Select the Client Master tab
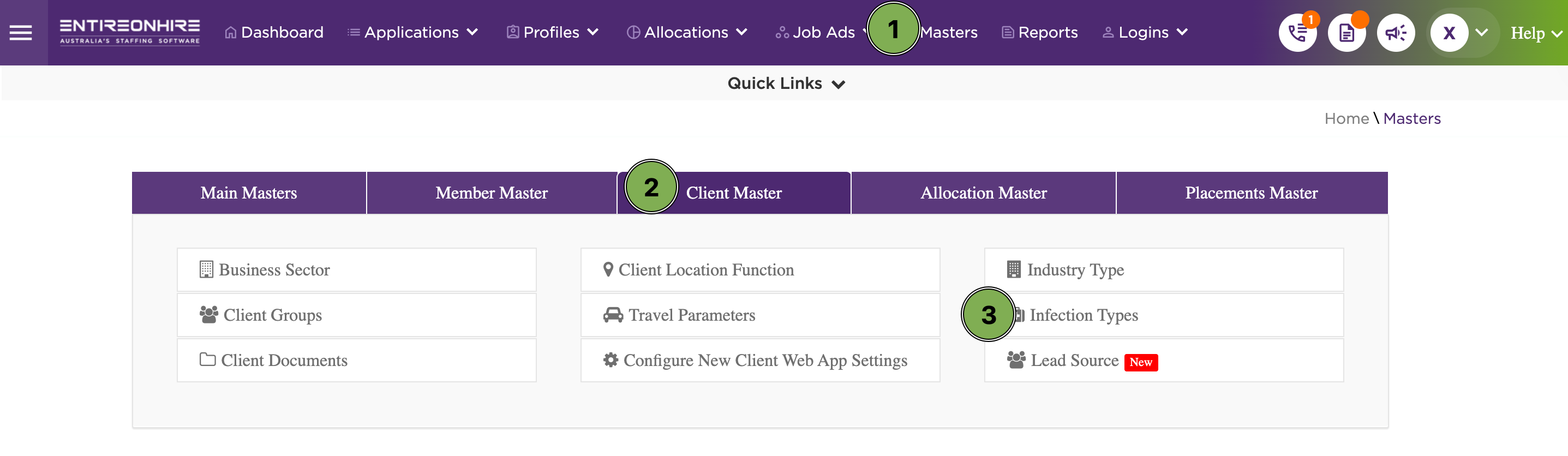The width and height of the screenshot is (1568, 456). click(734, 193)
